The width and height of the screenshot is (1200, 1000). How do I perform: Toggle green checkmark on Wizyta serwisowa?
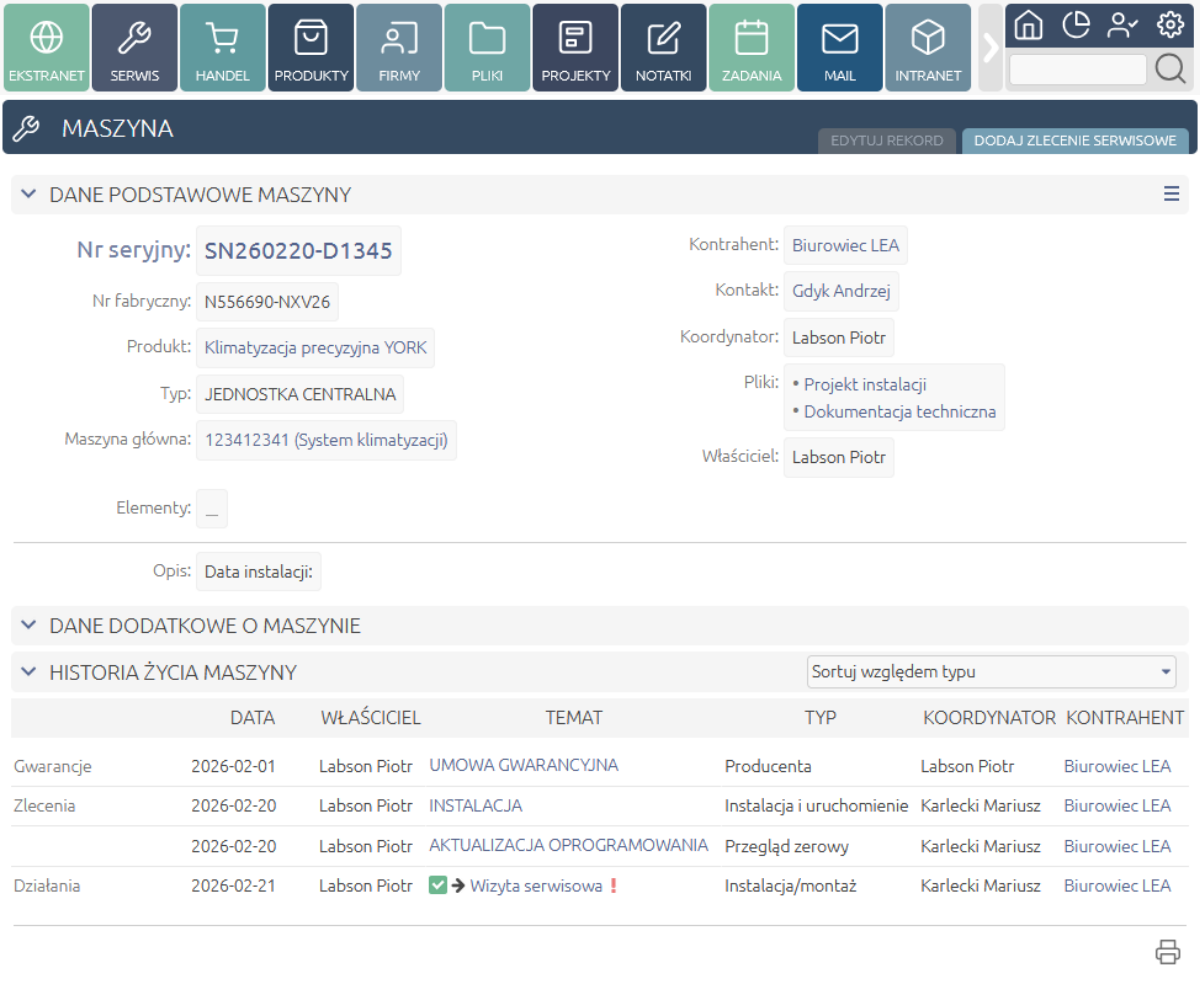[437, 885]
